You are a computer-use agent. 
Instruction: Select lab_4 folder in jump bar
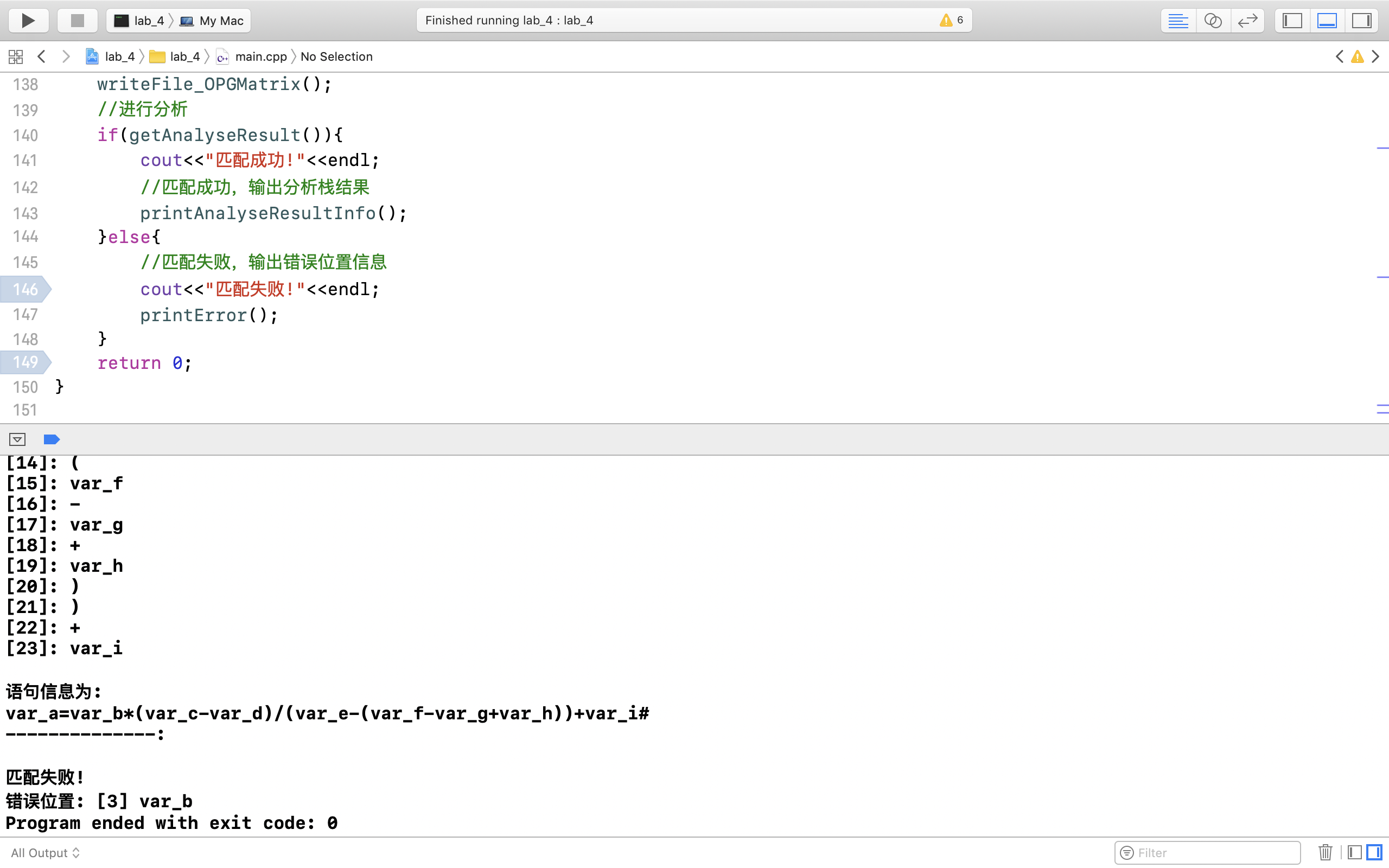(175, 56)
